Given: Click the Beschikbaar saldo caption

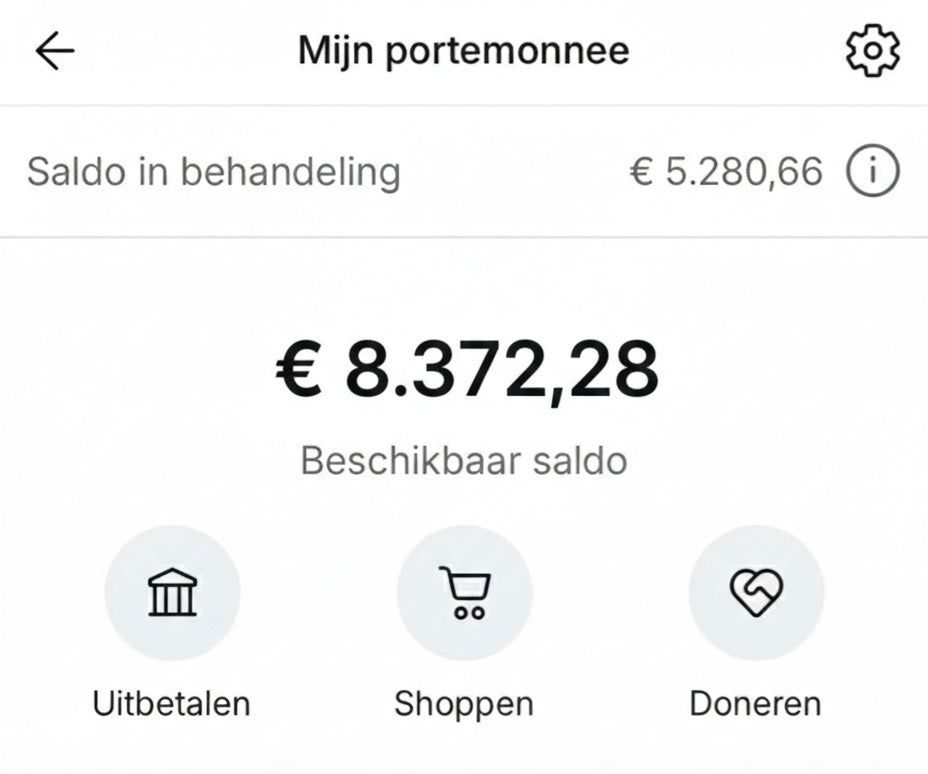Looking at the screenshot, I should [x=464, y=461].
